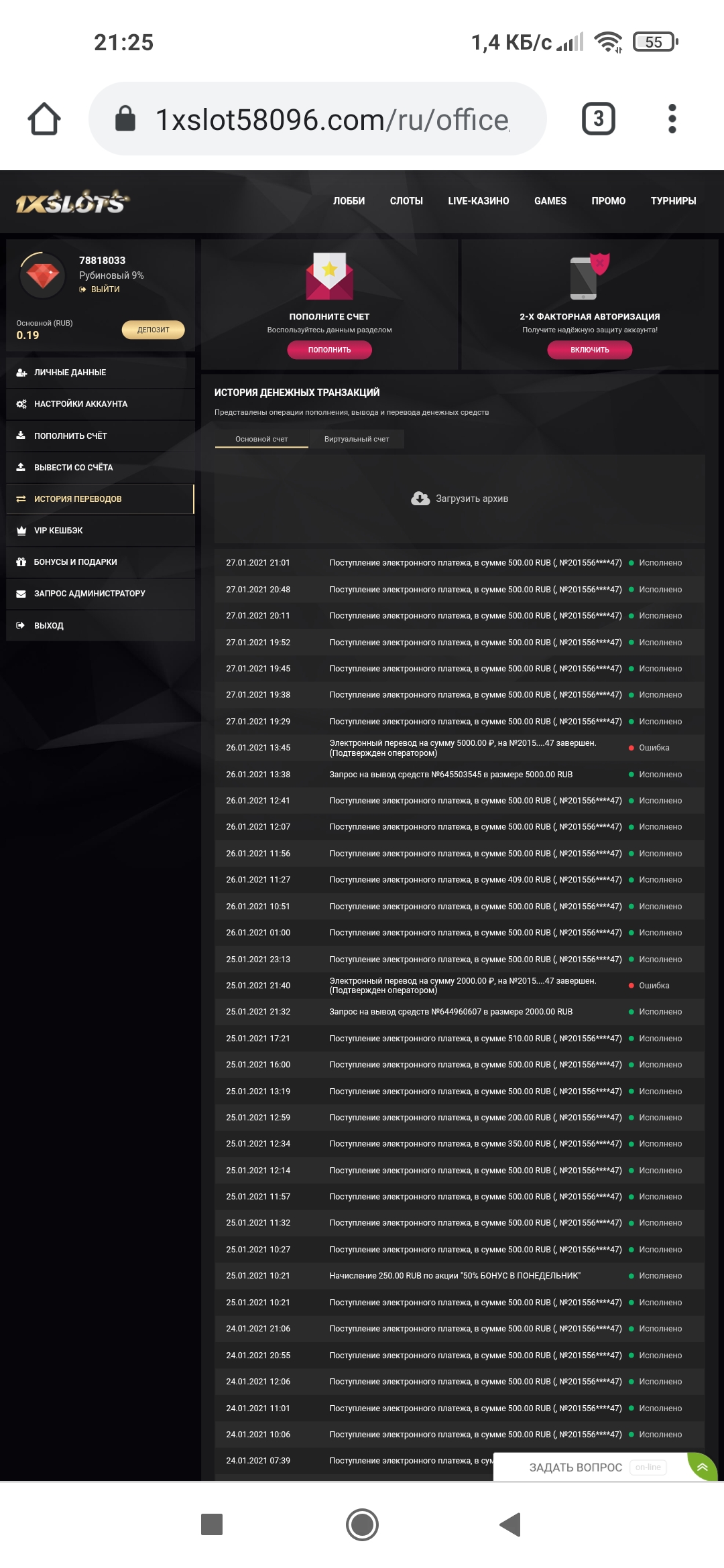Screen dimensions: 724x1568
Task: Select the Основной счет tab
Action: point(262,440)
